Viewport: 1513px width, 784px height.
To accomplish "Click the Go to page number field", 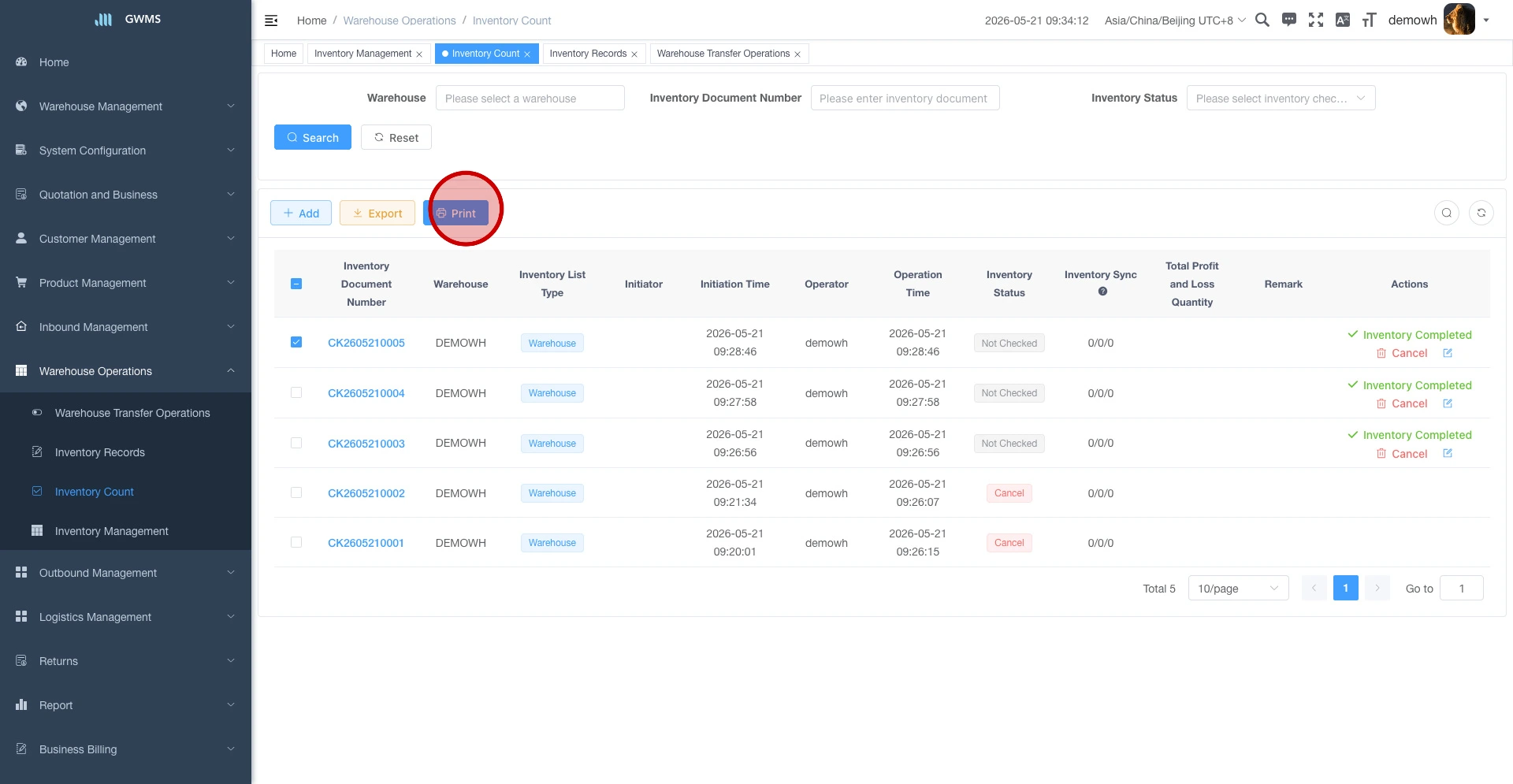I will (1462, 589).
